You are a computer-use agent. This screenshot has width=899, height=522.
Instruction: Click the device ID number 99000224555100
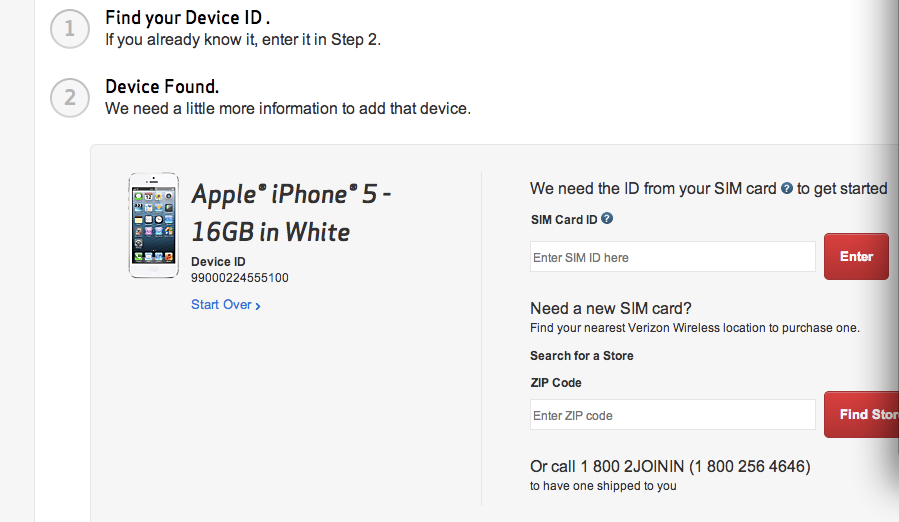[x=239, y=278]
